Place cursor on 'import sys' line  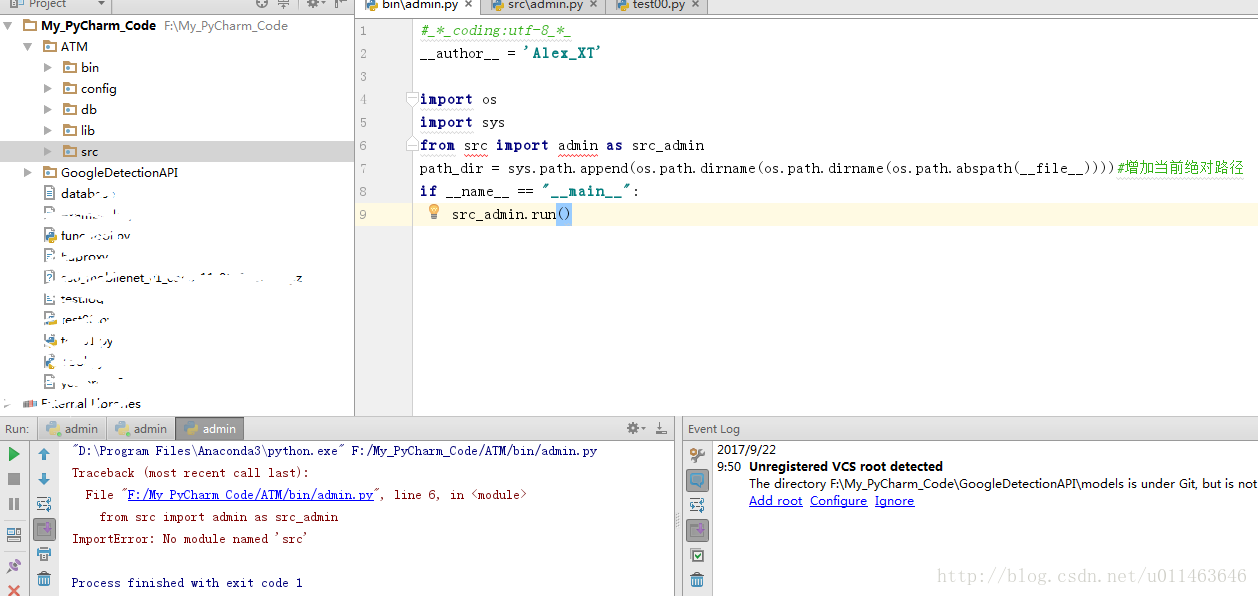coord(462,122)
